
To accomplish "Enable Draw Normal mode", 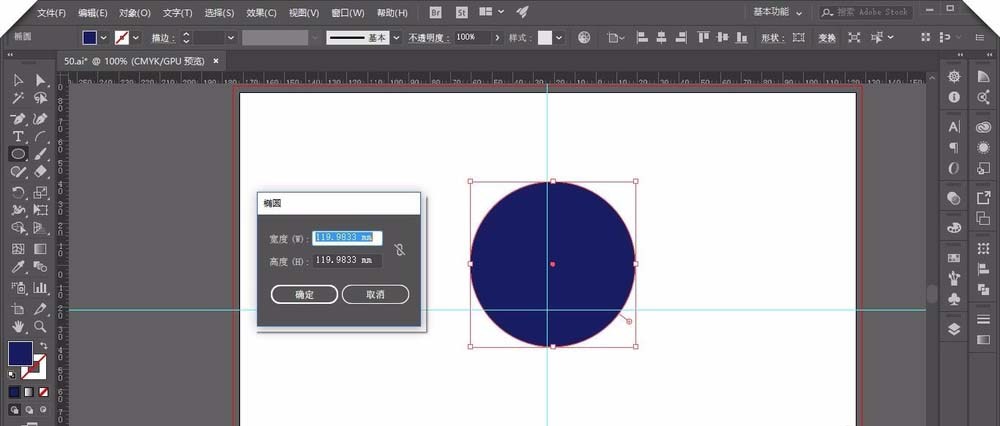I will click(14, 409).
